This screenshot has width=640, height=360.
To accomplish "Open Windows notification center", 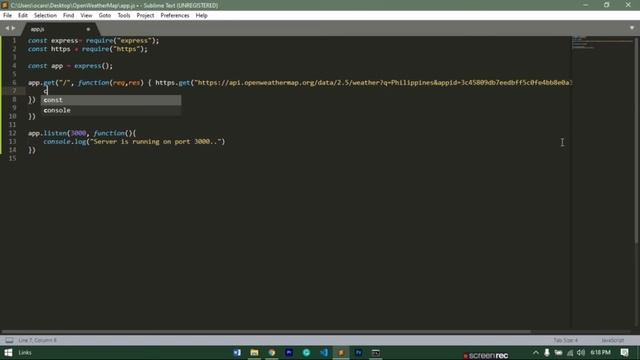I will 624,353.
